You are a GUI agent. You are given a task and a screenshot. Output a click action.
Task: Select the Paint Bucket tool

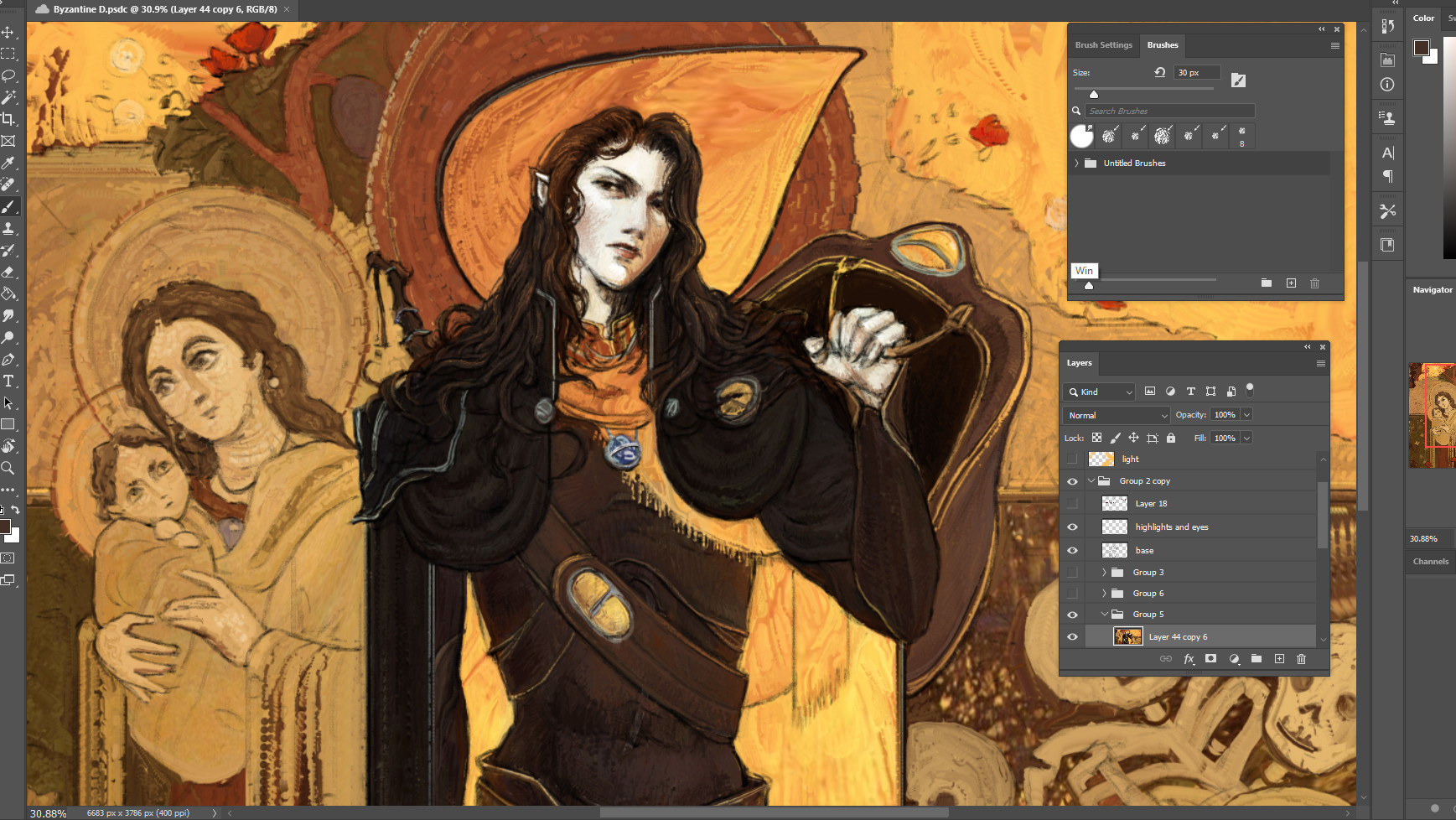coord(8,293)
